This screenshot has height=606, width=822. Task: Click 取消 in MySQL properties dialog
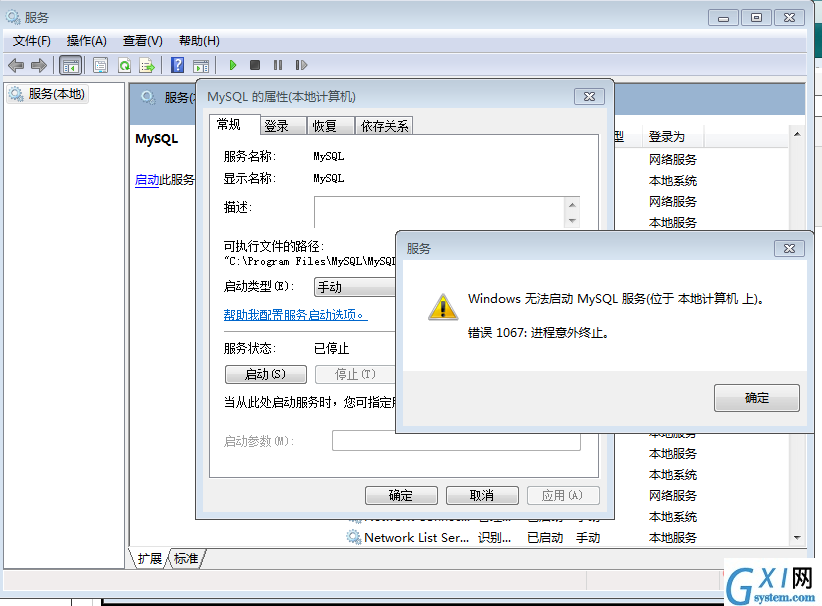[482, 495]
